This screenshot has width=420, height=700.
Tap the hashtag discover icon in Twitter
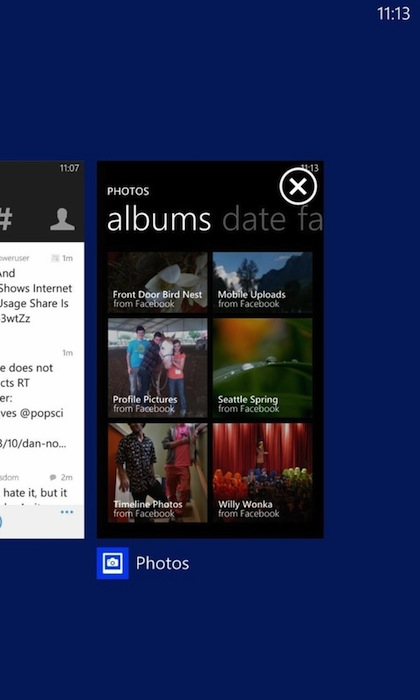tap(5, 219)
